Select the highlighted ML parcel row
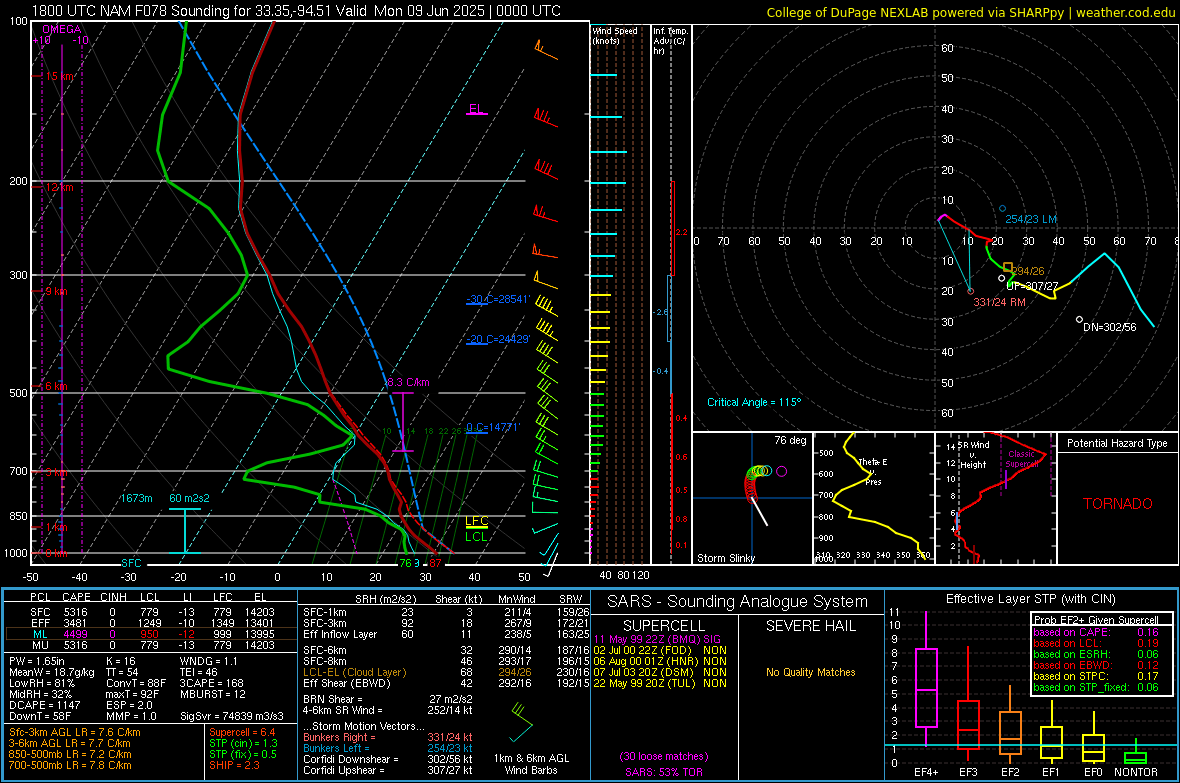This screenshot has height=783, width=1180. coord(151,634)
